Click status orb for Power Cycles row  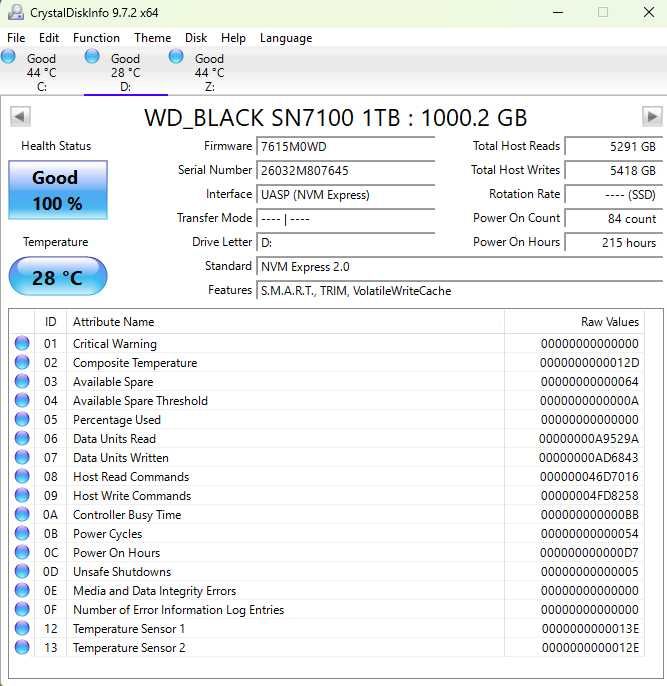22,533
